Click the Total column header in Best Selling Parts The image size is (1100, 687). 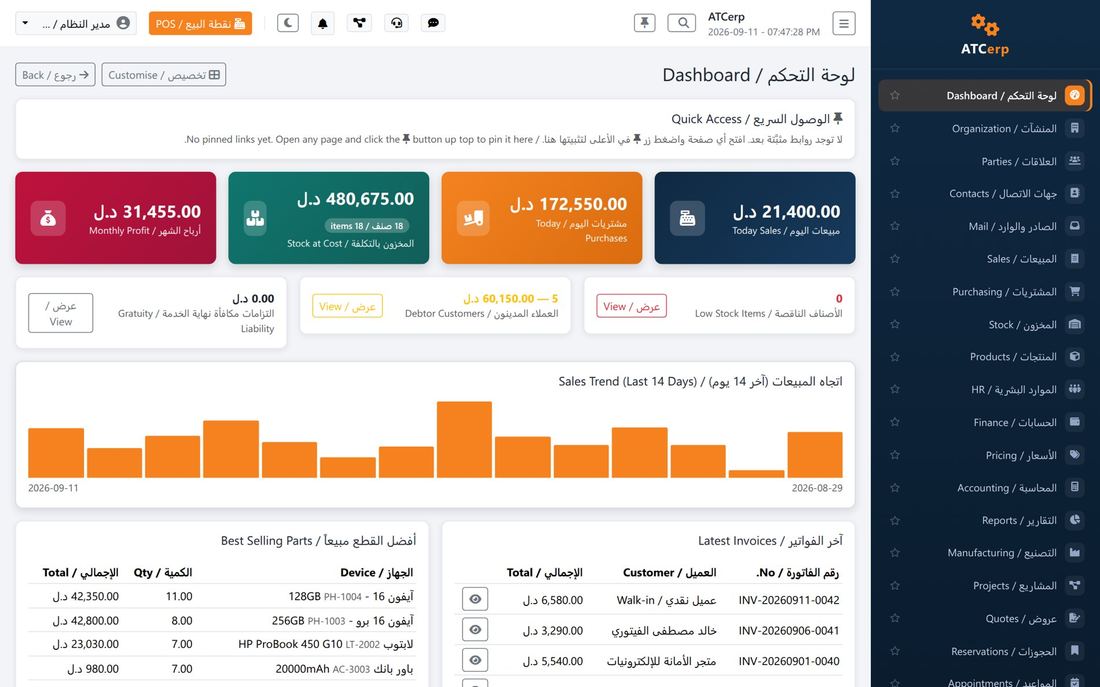click(80, 573)
